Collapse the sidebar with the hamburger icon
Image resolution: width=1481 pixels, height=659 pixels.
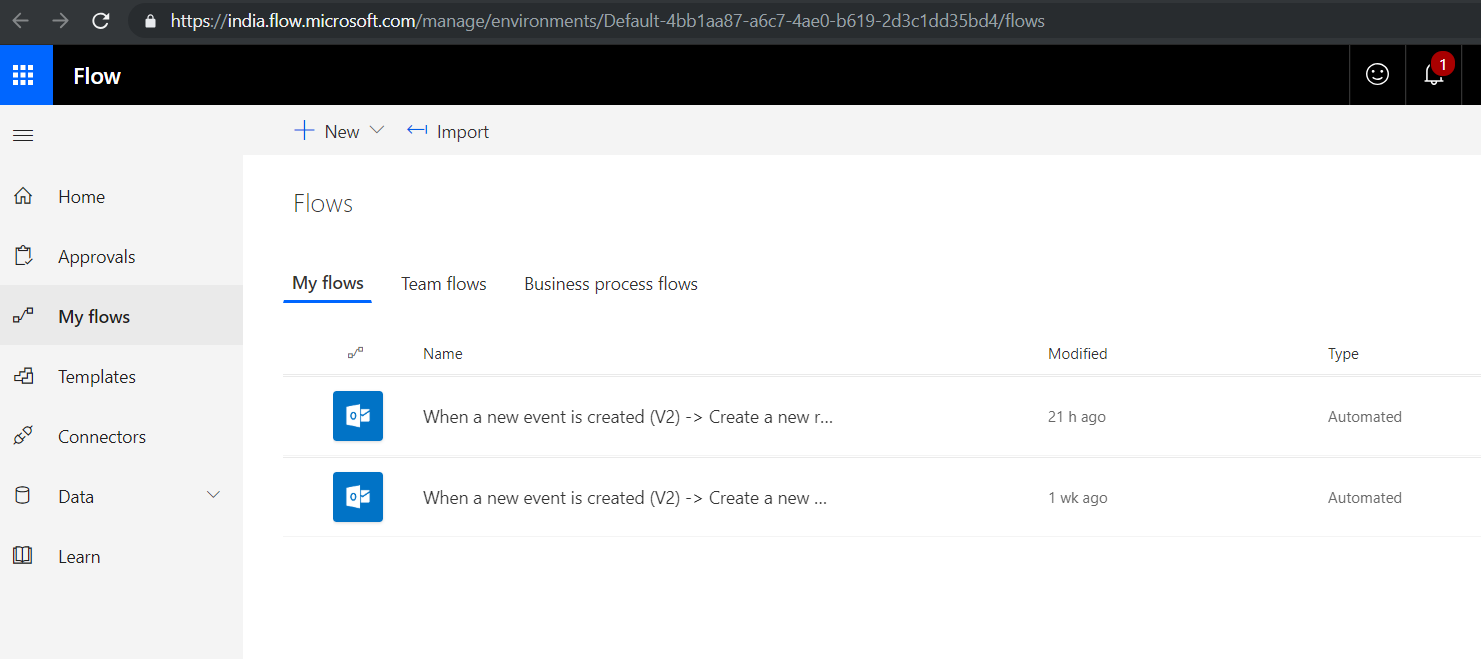pyautogui.click(x=23, y=135)
